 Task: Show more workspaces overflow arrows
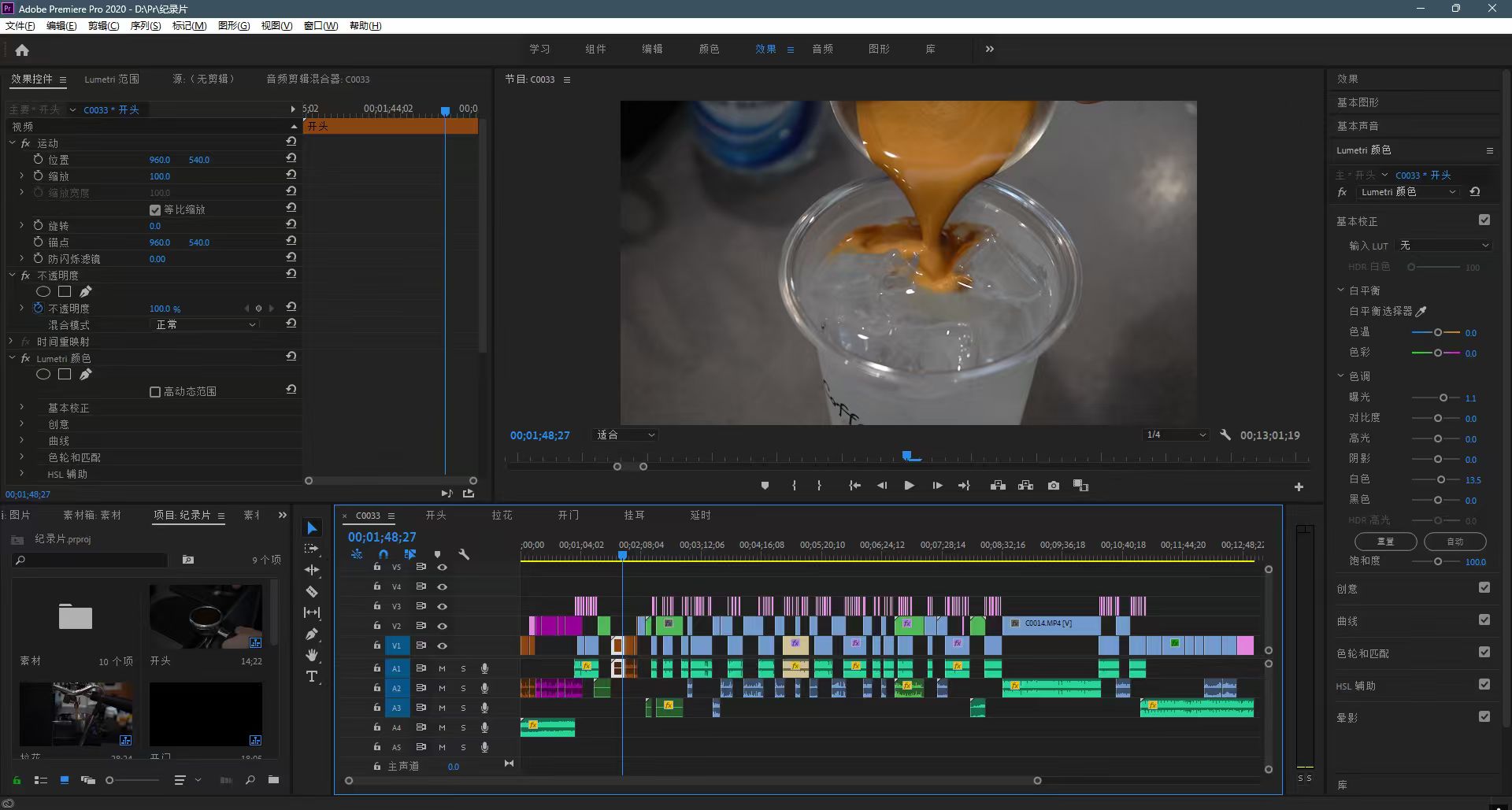coord(989,49)
